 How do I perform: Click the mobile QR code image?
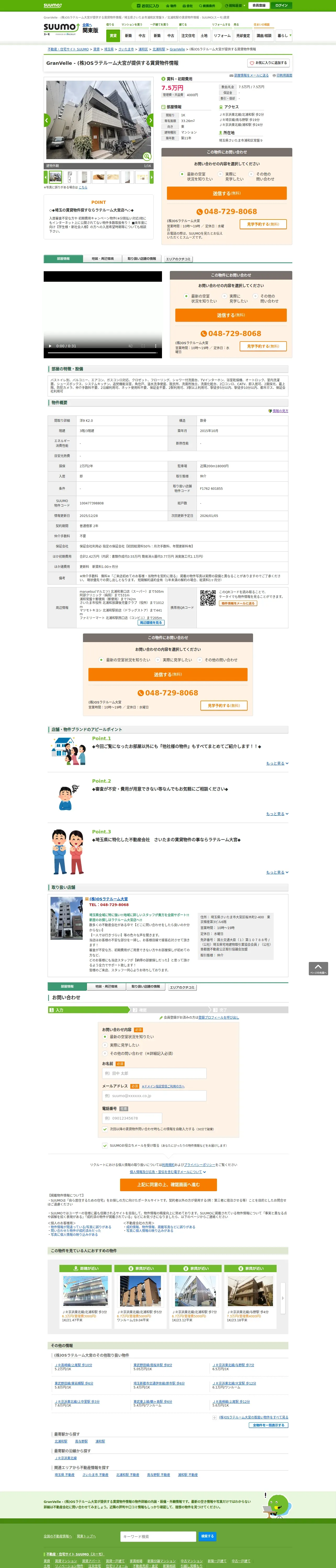tap(208, 597)
